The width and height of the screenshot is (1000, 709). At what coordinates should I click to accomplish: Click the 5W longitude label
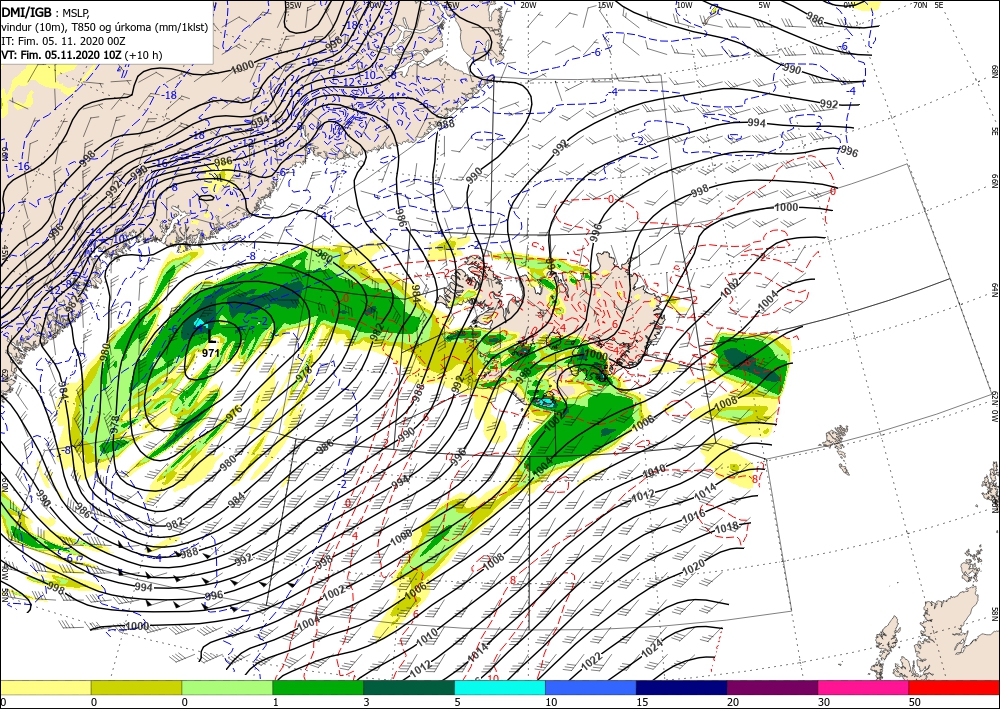(765, 5)
